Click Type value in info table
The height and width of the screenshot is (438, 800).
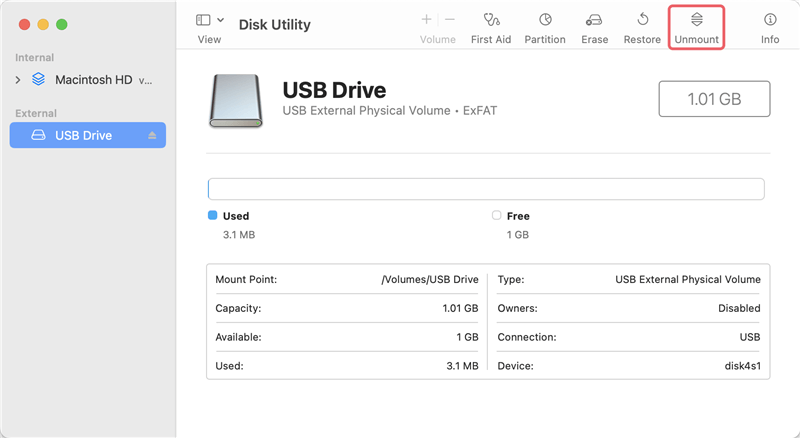coord(688,280)
